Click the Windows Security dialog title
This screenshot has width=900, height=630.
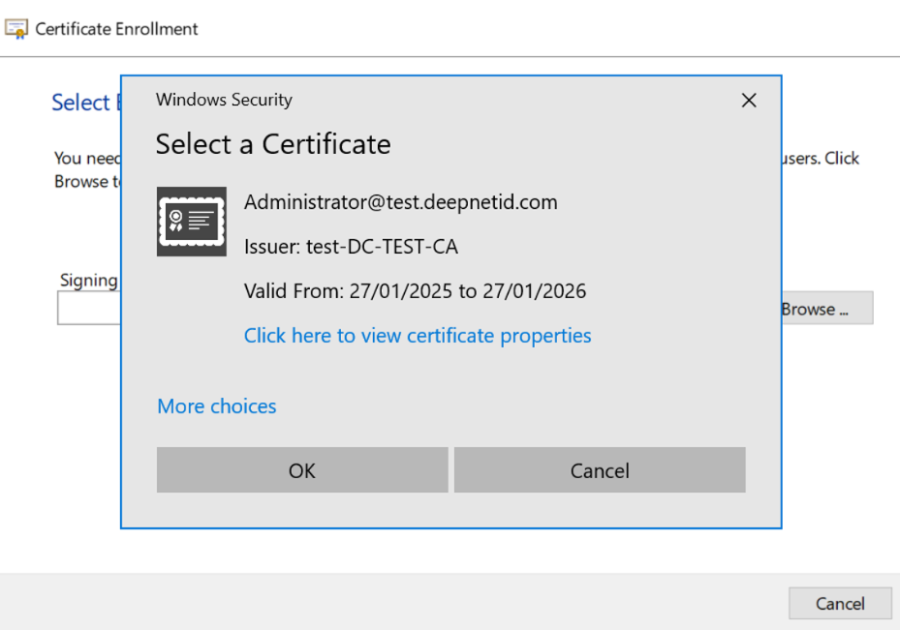click(224, 100)
